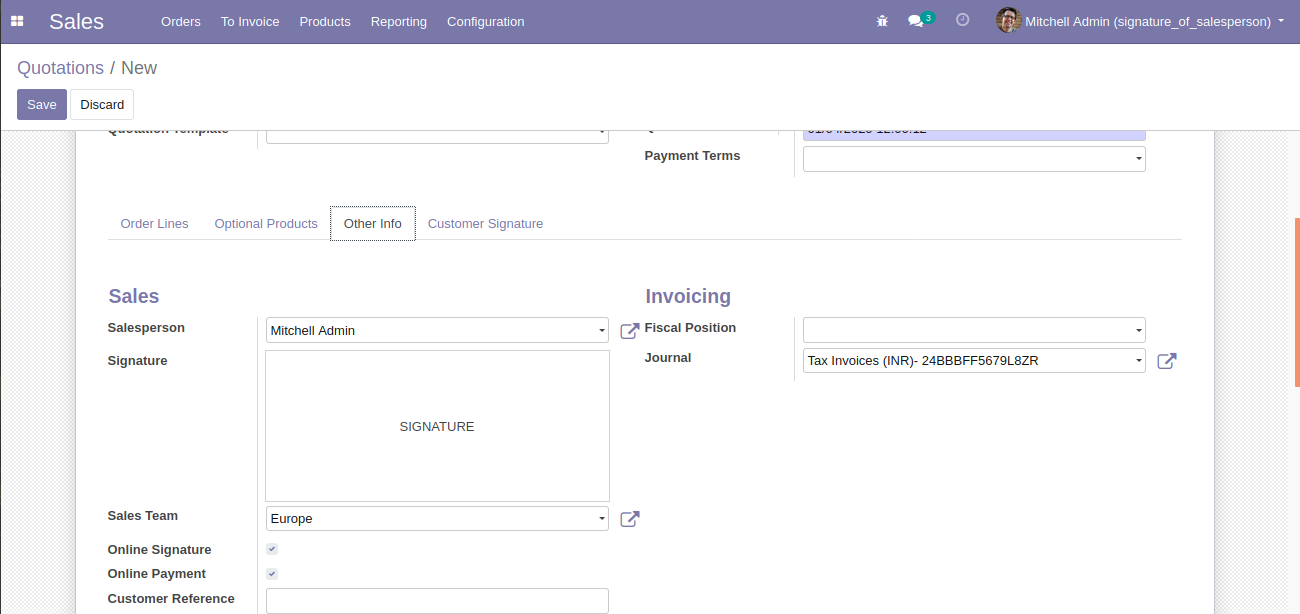The height and width of the screenshot is (614, 1300).
Task: Open the activities clock icon
Action: (x=963, y=20)
